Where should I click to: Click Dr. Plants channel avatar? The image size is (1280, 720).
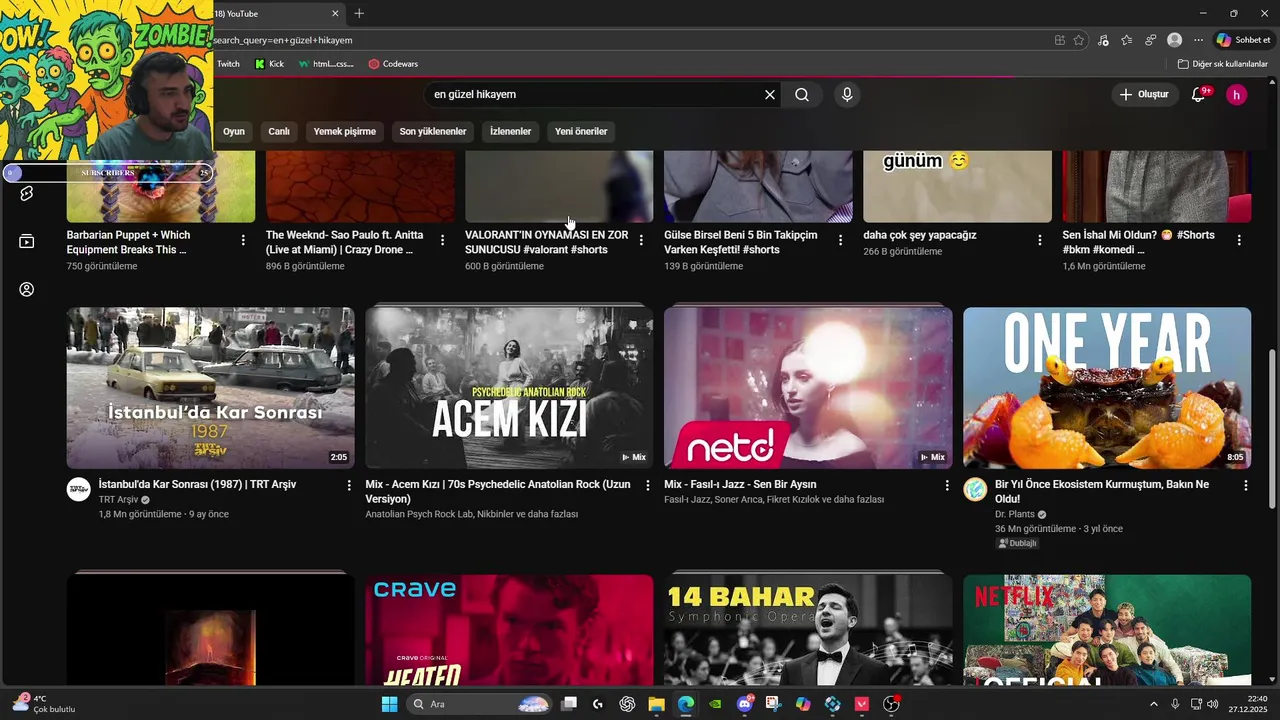[x=975, y=489]
